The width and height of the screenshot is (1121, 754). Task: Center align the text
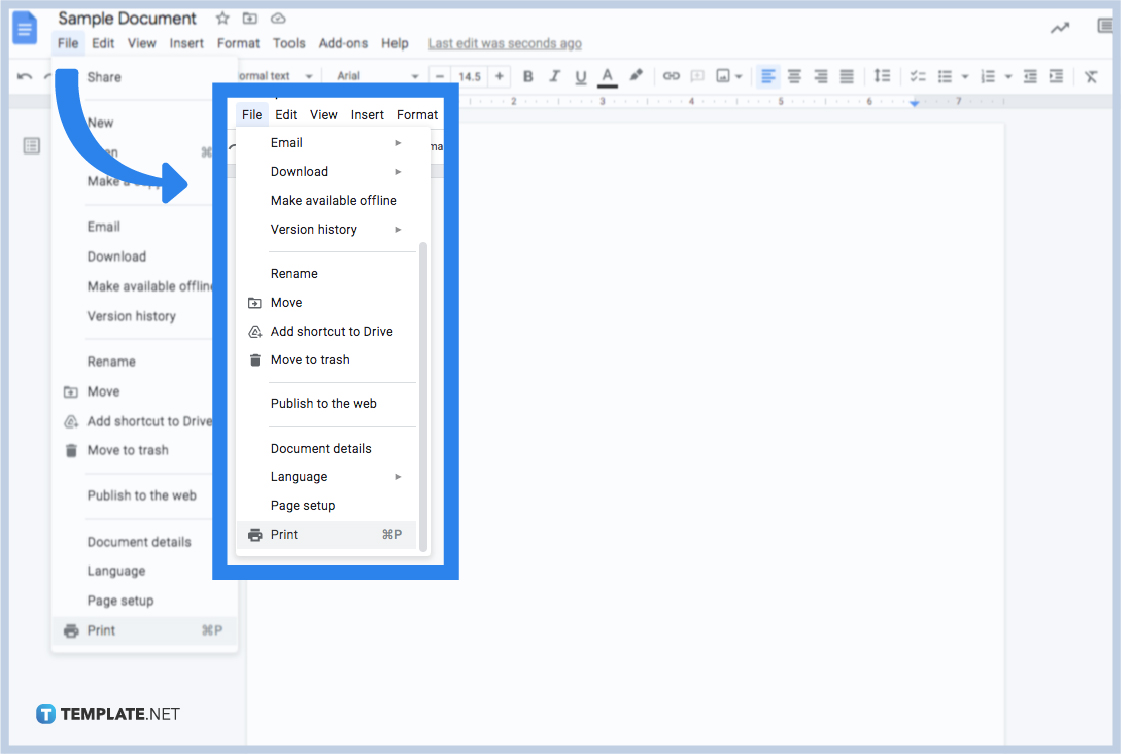795,76
